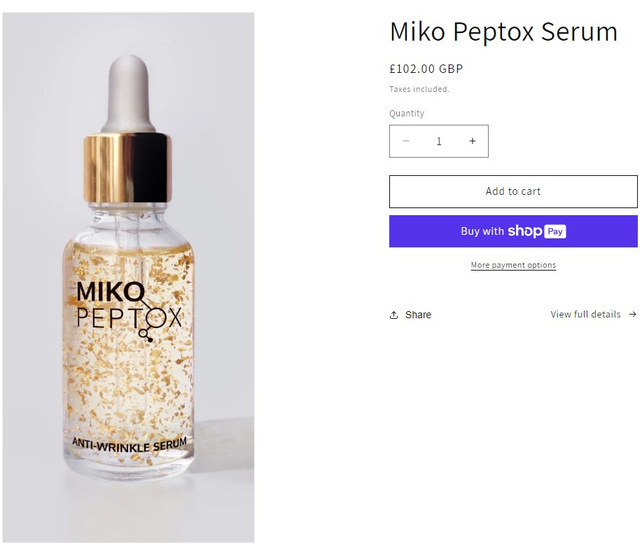Buy now with the Shop Pay button
The height and width of the screenshot is (546, 642).
tap(513, 231)
